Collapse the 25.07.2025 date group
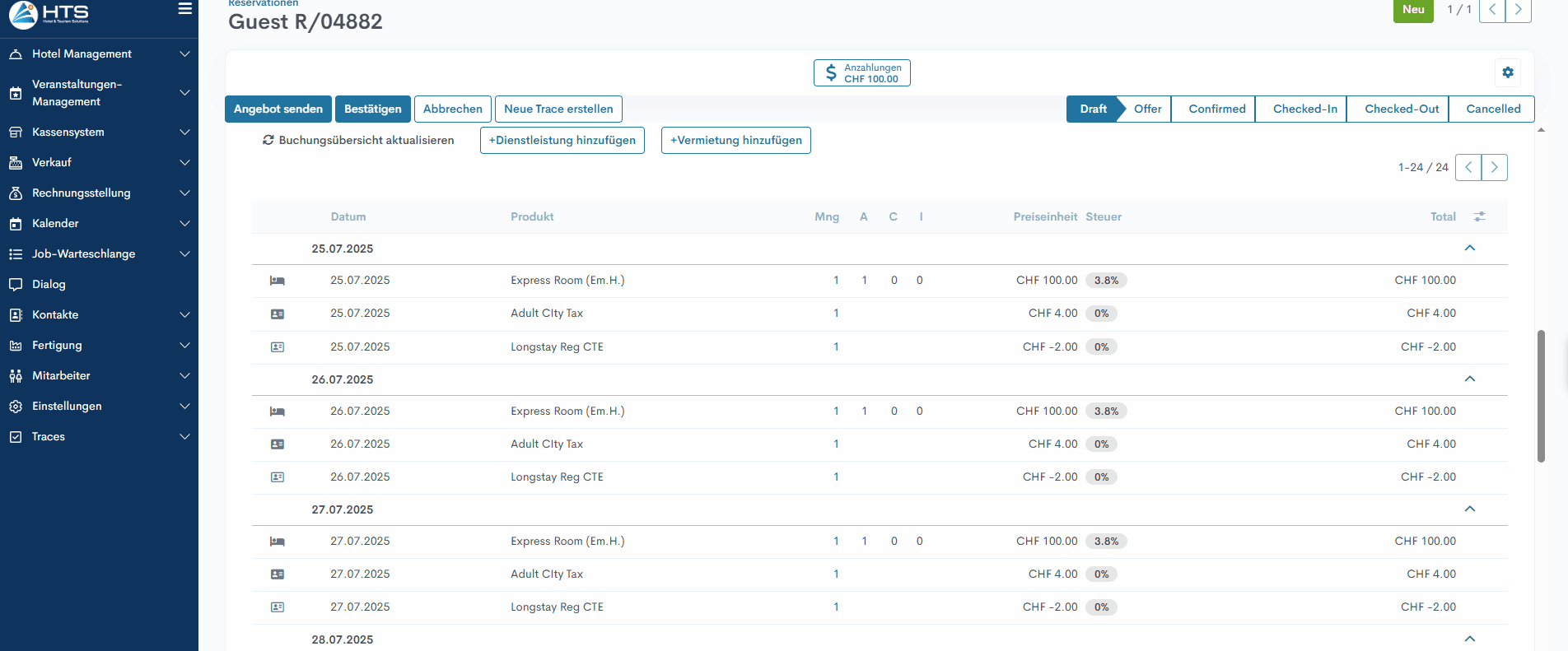The width and height of the screenshot is (1568, 651). [x=1469, y=249]
